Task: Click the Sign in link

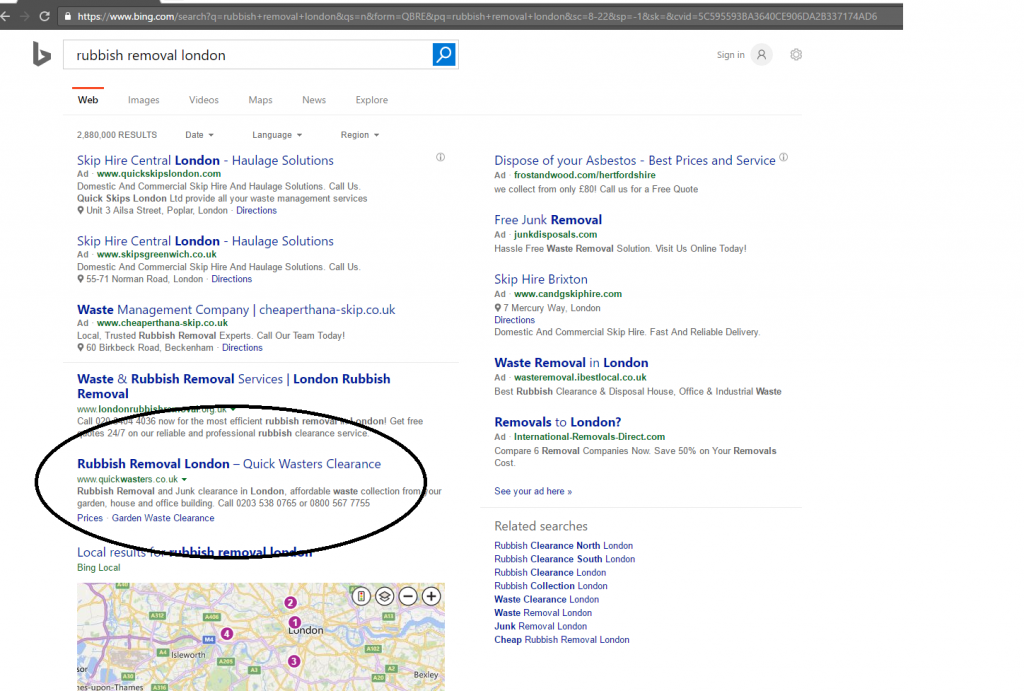Action: click(x=730, y=55)
